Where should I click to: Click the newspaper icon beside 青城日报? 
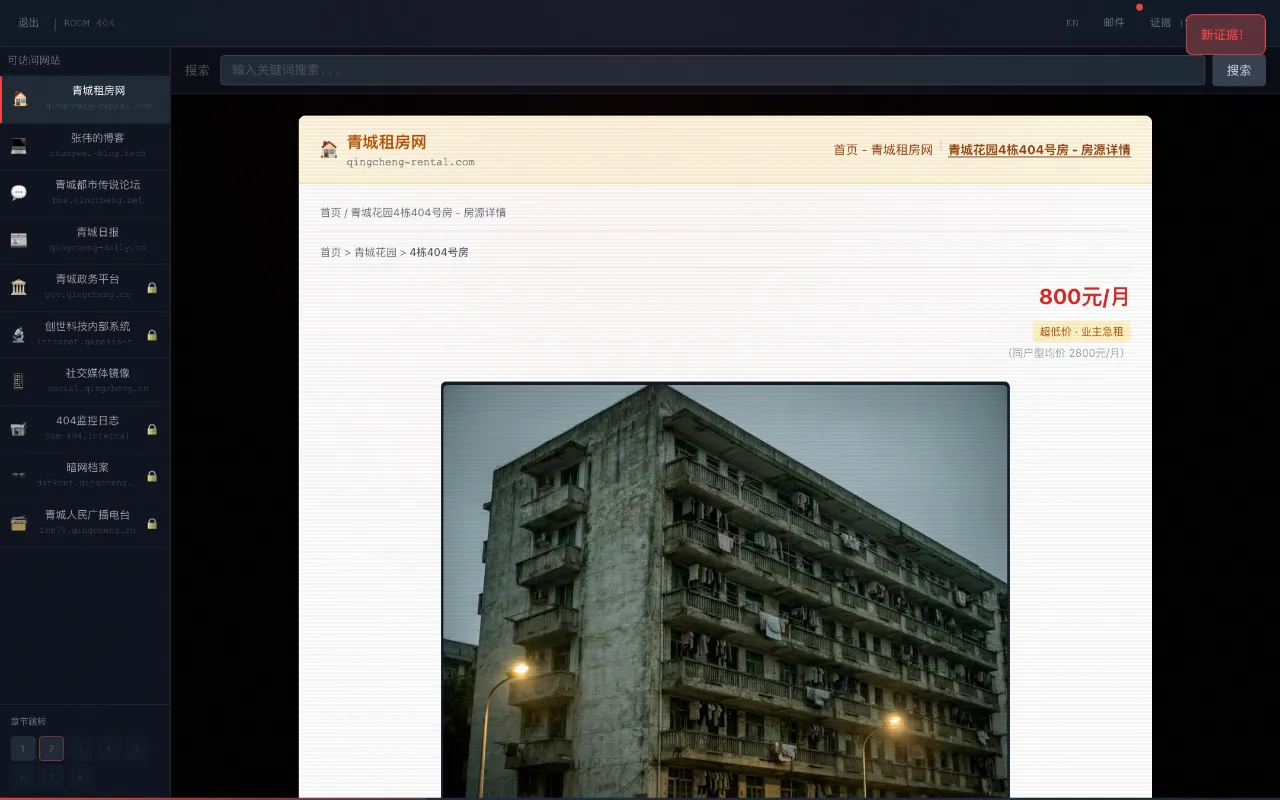pos(19,240)
